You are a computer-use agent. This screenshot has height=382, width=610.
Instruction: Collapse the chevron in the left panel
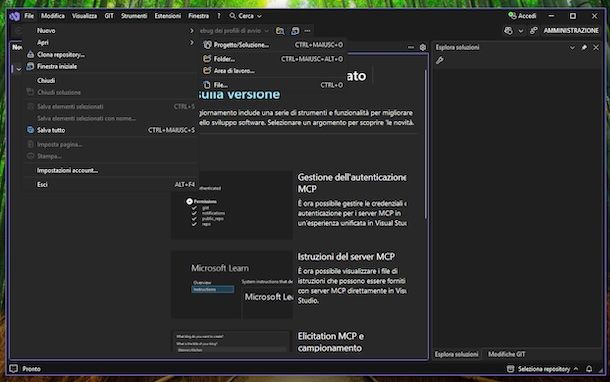click(19, 69)
